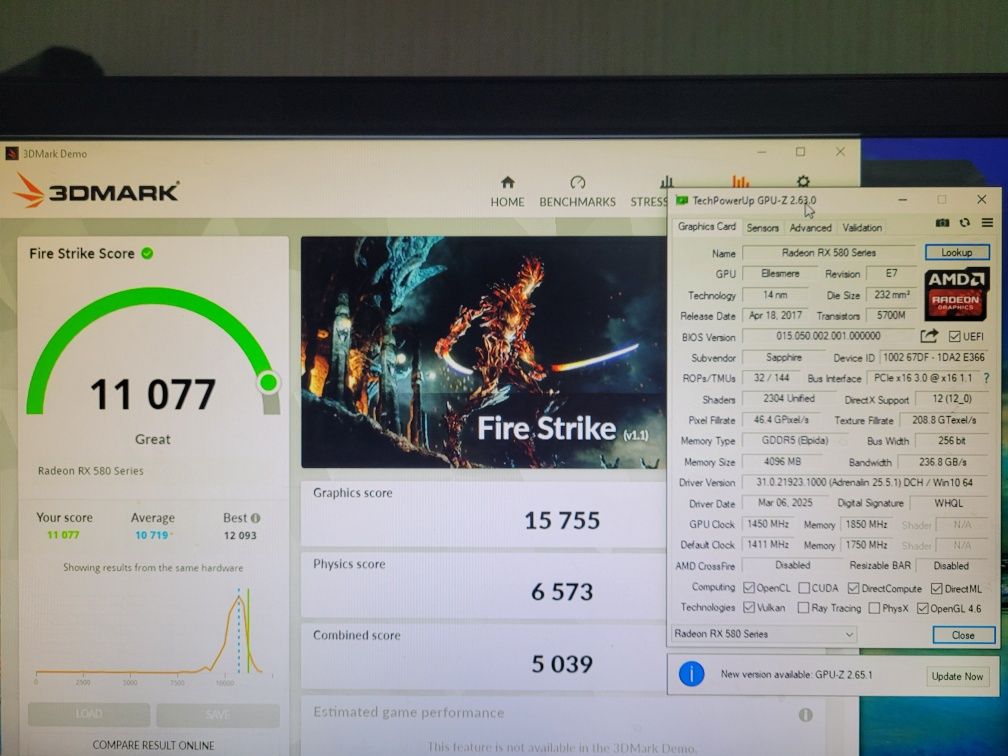Click the Graphics score value 15 755

(562, 520)
